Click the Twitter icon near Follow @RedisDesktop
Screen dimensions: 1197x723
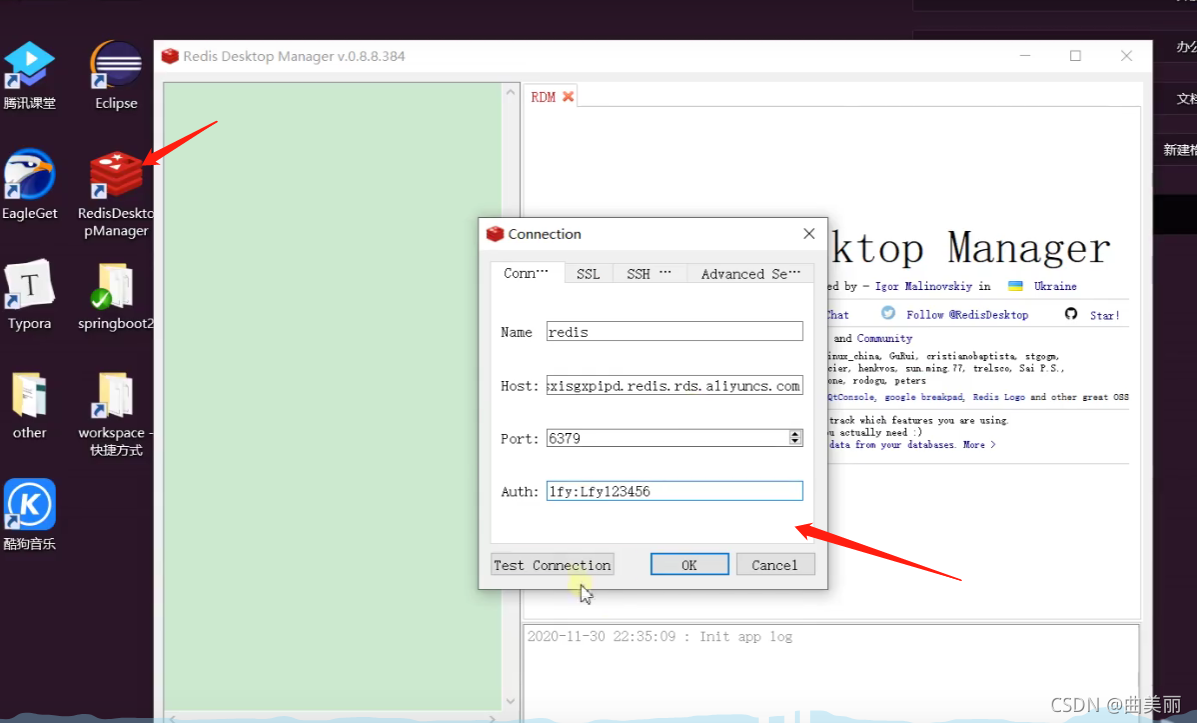tap(888, 313)
